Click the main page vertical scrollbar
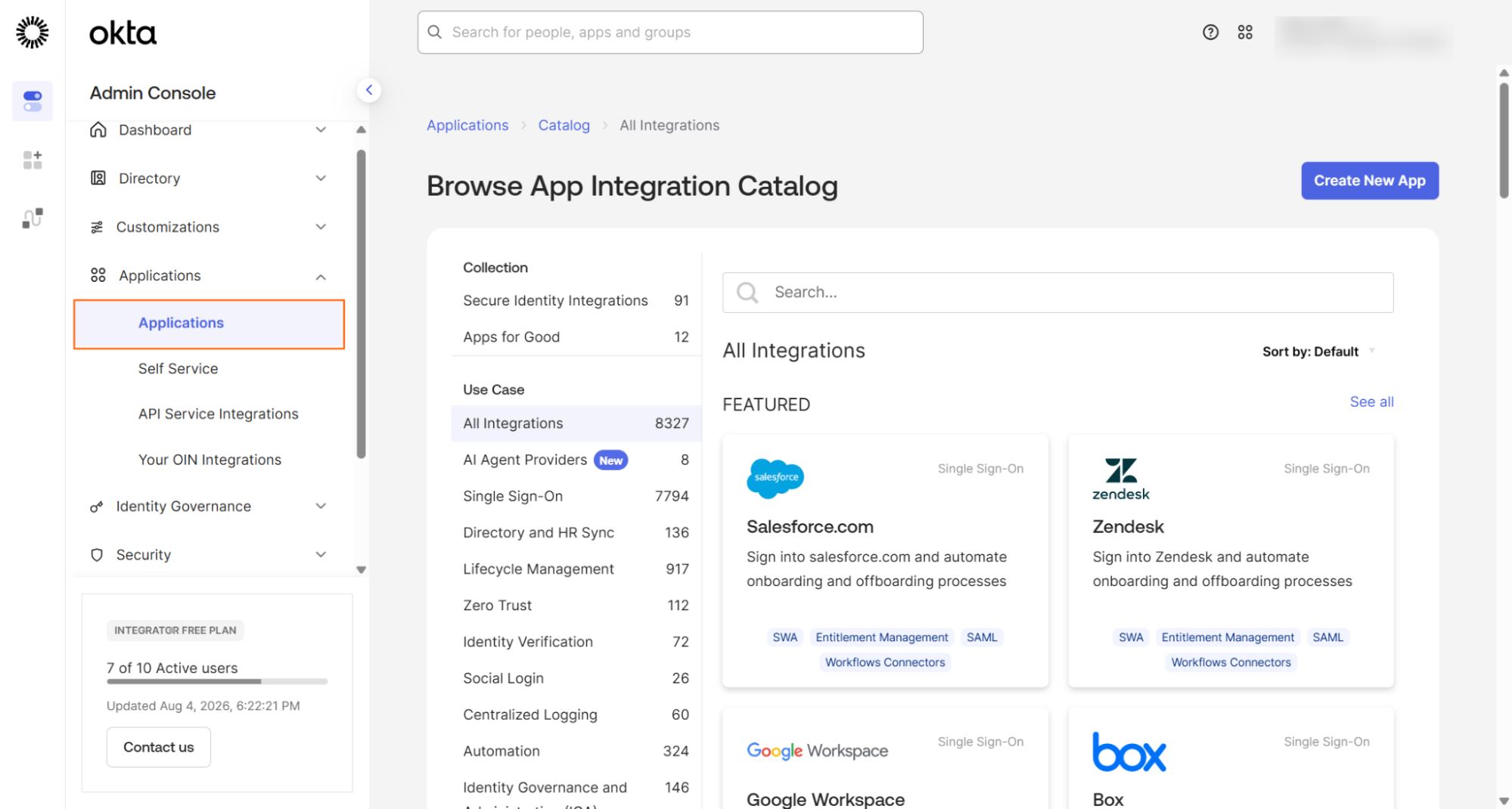Screen dimensions: 1512x809 [x=1504, y=141]
